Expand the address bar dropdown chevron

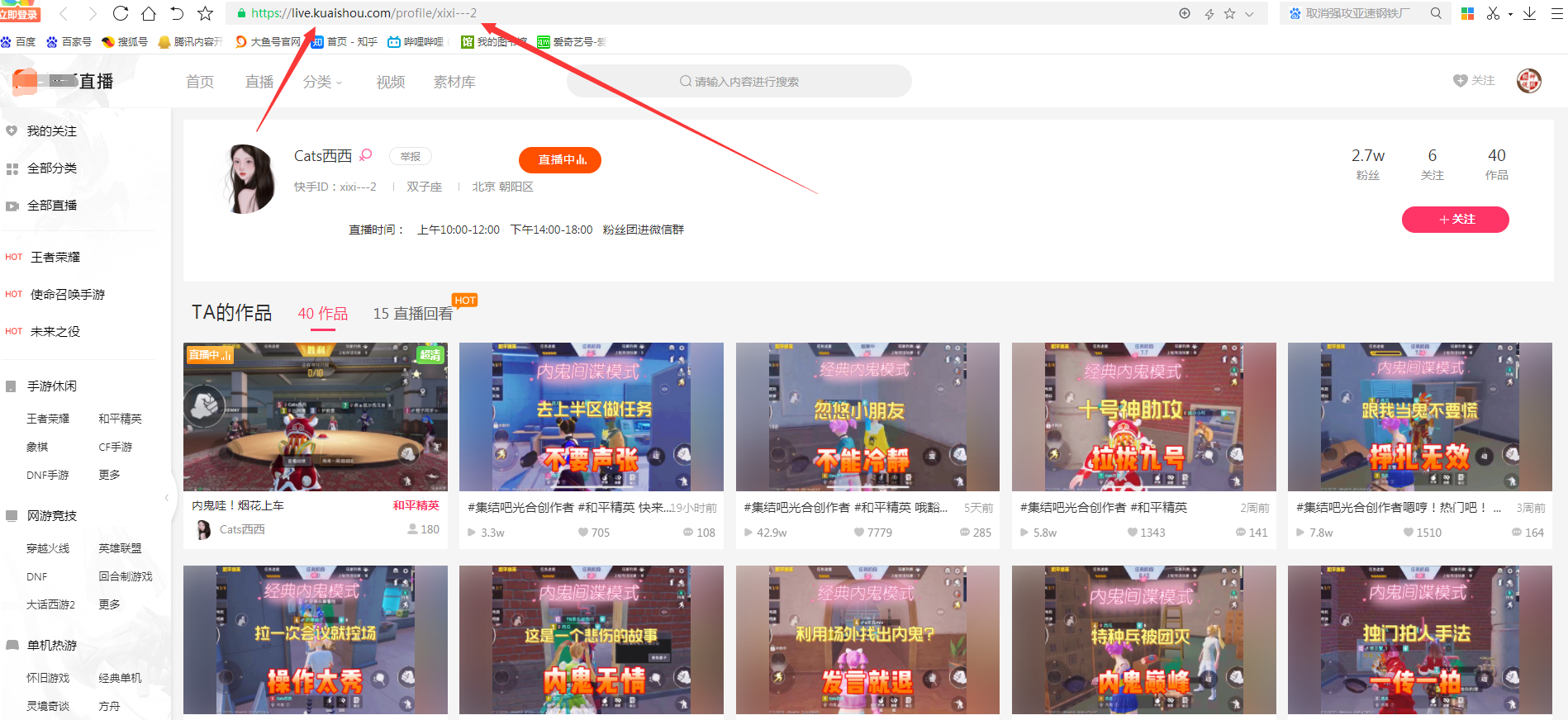pos(1249,14)
